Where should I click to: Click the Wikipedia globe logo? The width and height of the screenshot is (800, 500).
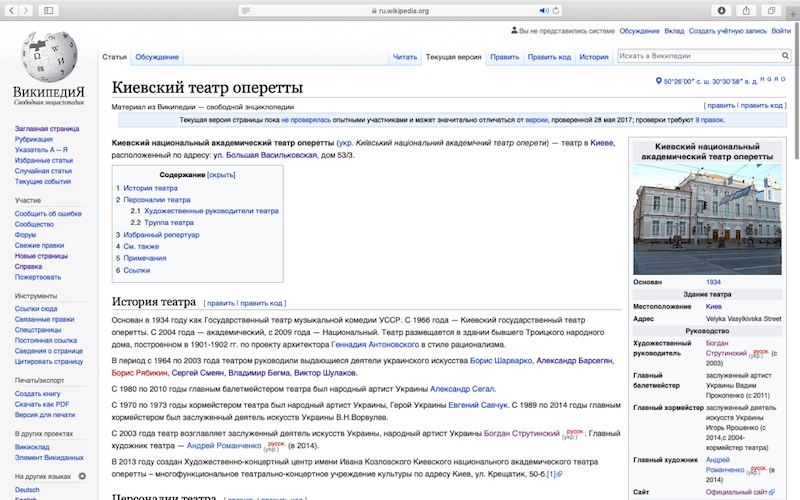(x=49, y=57)
